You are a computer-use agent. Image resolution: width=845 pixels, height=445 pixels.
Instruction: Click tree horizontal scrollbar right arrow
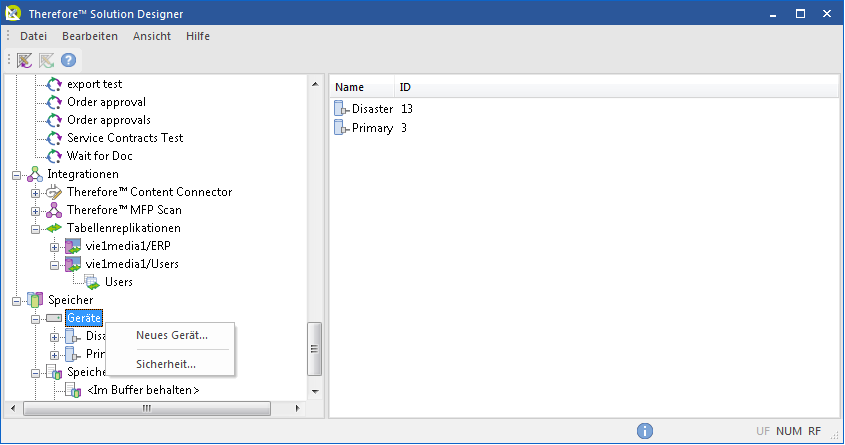point(297,408)
